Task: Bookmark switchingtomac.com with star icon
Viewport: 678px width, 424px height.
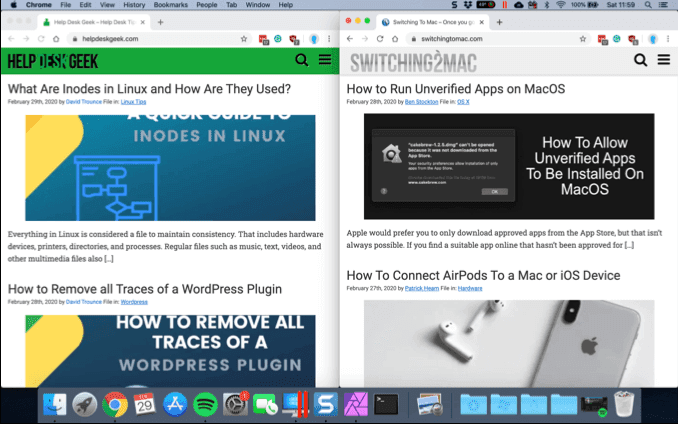Action: 583,39
